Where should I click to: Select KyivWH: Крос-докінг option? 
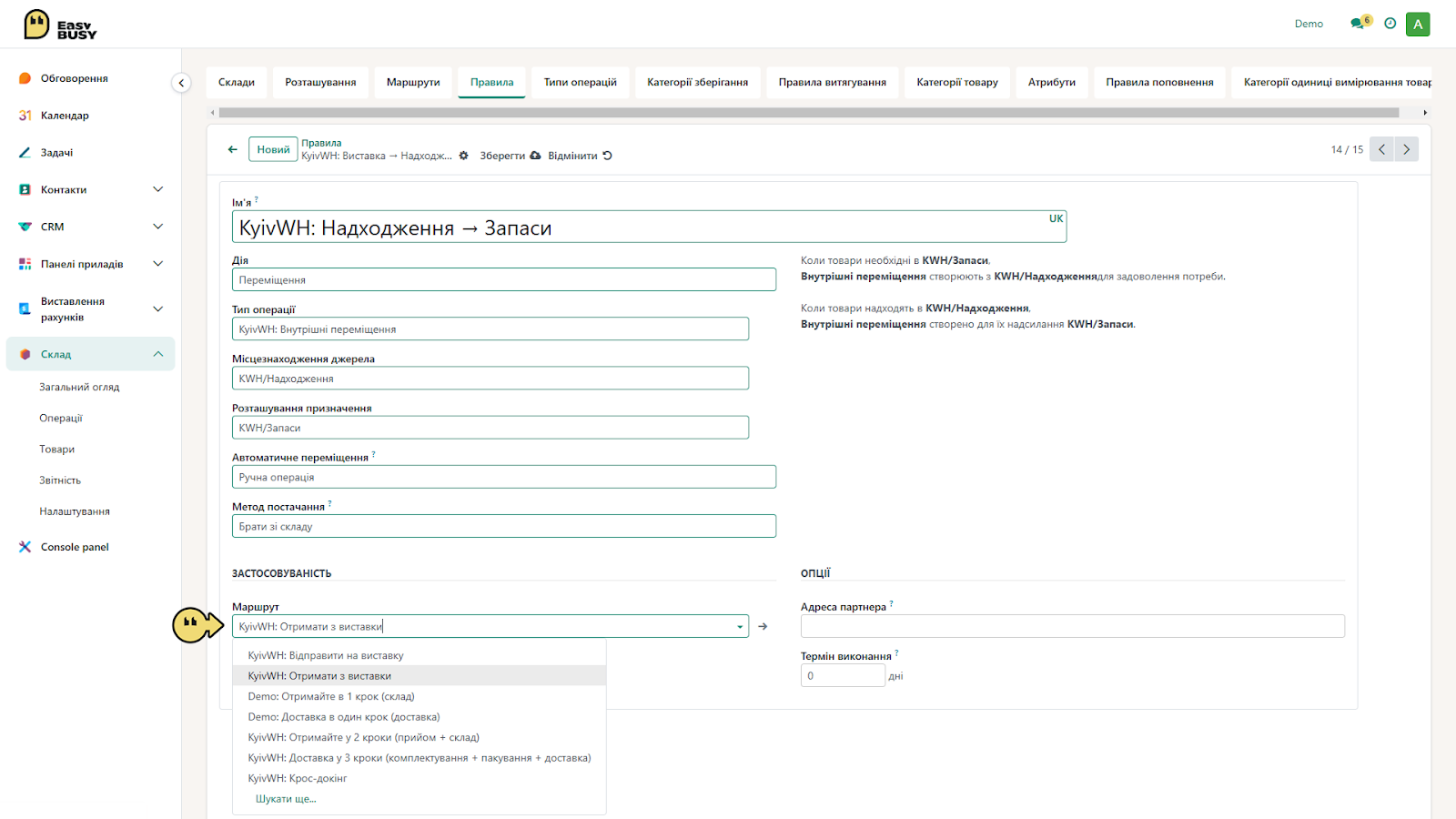pyautogui.click(x=420, y=778)
